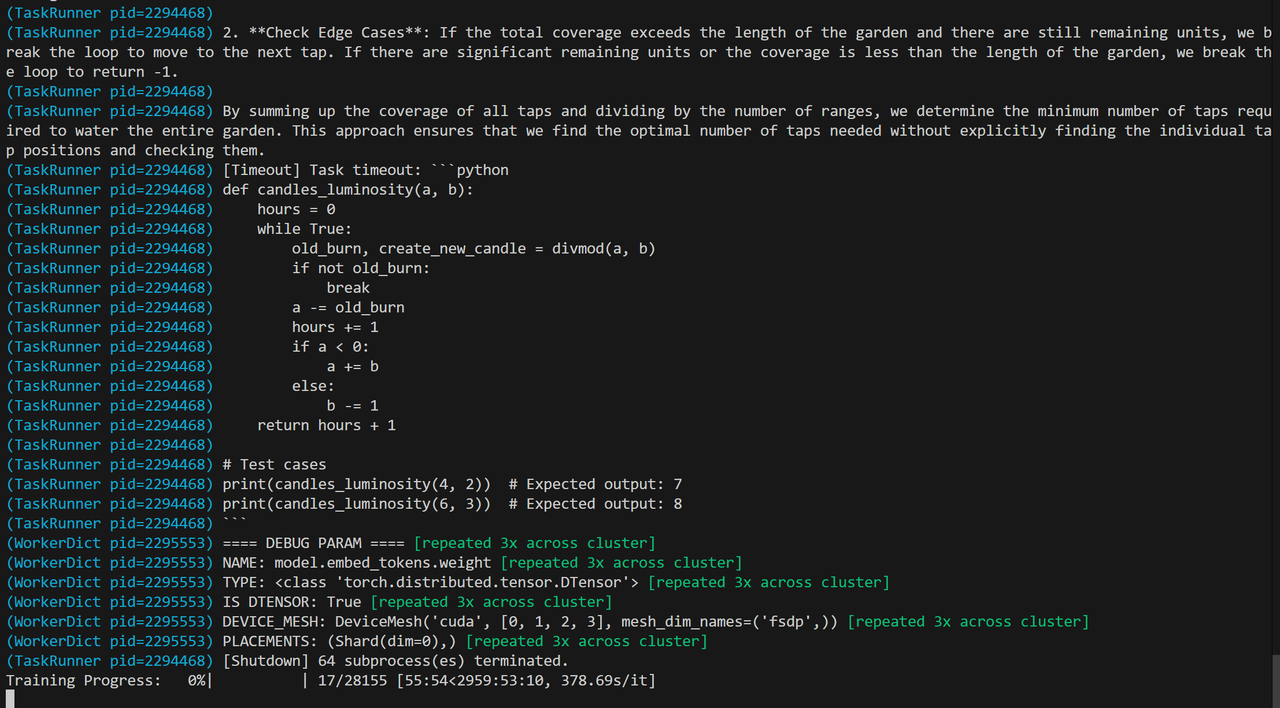
Task: Click the "Training Progress:" label text
Action: [83, 681]
